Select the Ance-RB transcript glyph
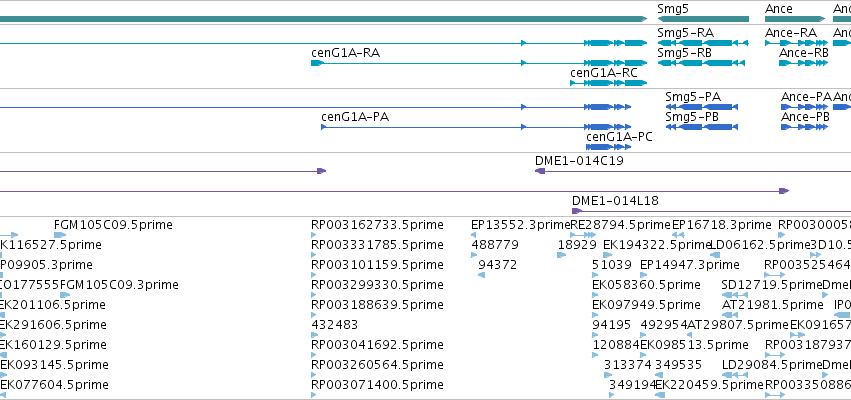 pos(803,63)
